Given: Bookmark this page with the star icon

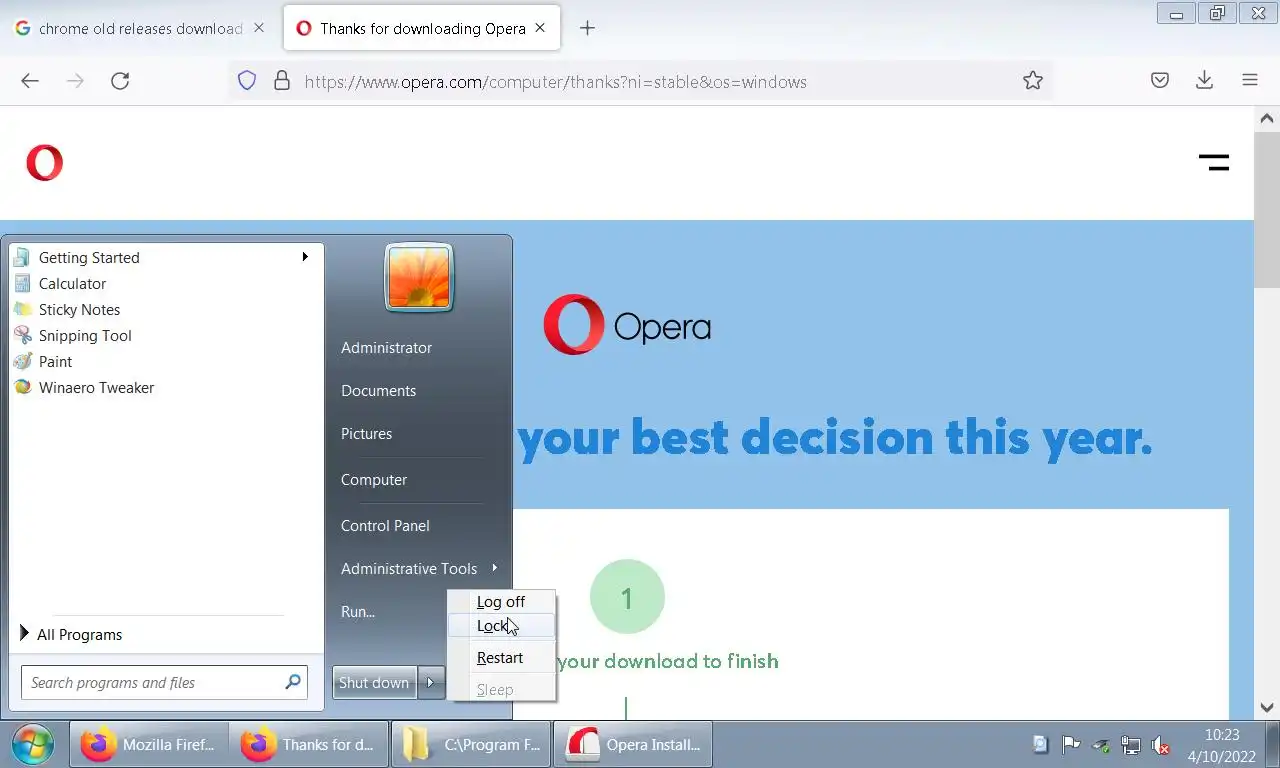Looking at the screenshot, I should (x=1033, y=81).
